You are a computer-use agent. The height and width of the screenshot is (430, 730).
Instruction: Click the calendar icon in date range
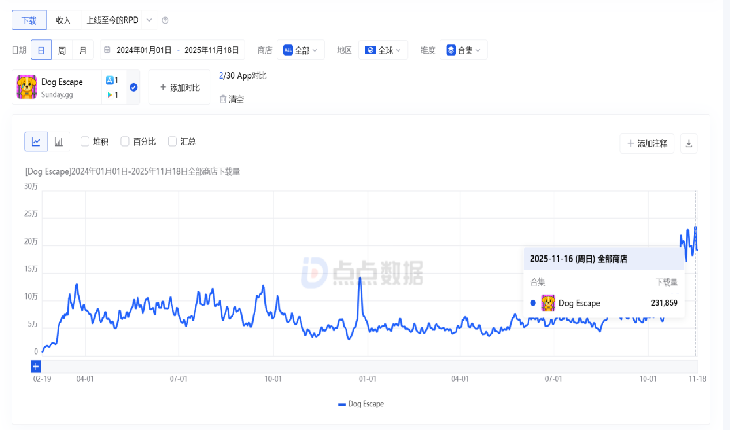click(x=107, y=49)
